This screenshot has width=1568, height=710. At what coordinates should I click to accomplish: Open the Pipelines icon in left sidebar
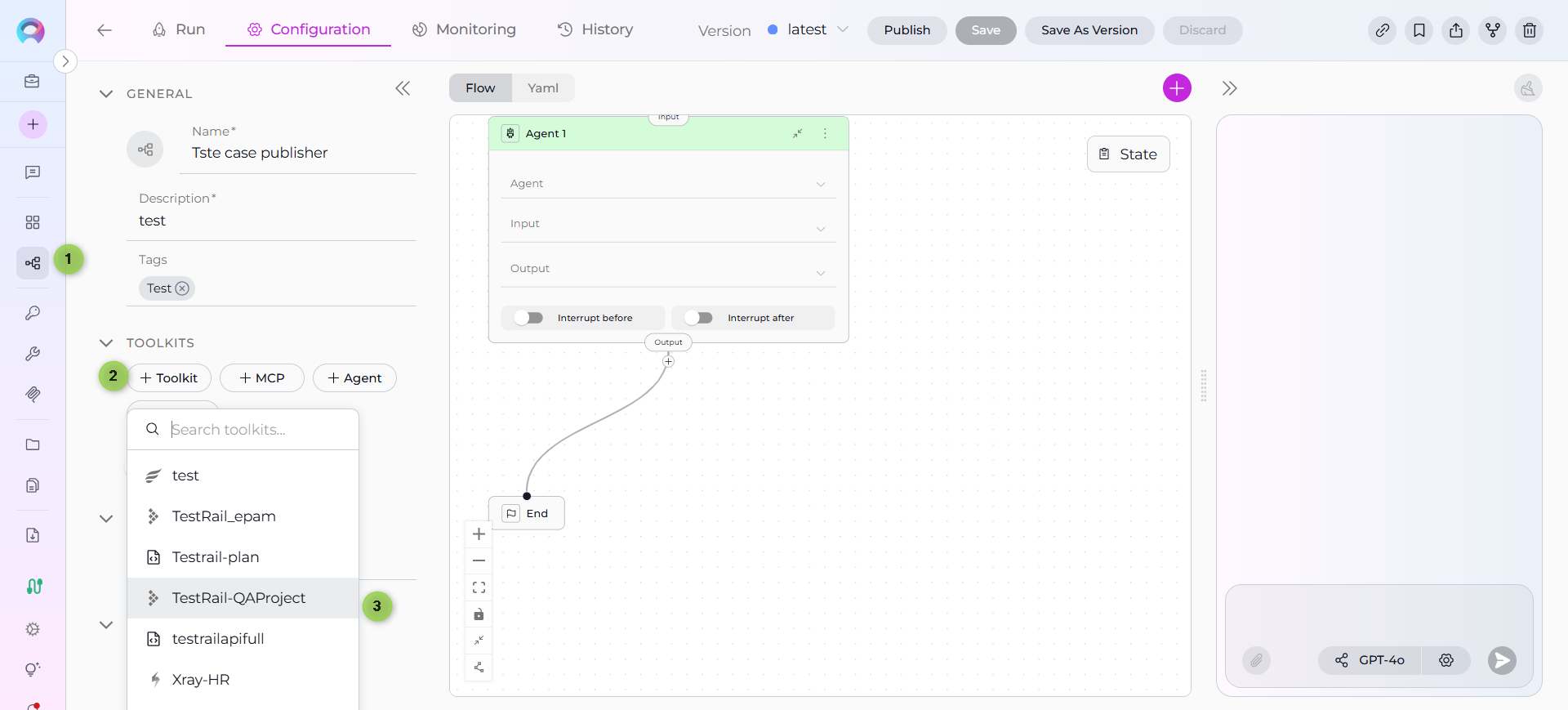tap(33, 263)
